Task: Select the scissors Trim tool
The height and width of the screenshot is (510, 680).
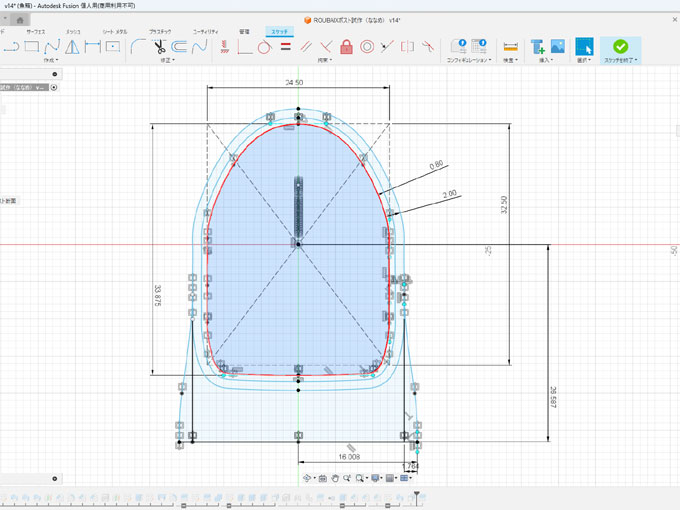Action: [x=161, y=47]
